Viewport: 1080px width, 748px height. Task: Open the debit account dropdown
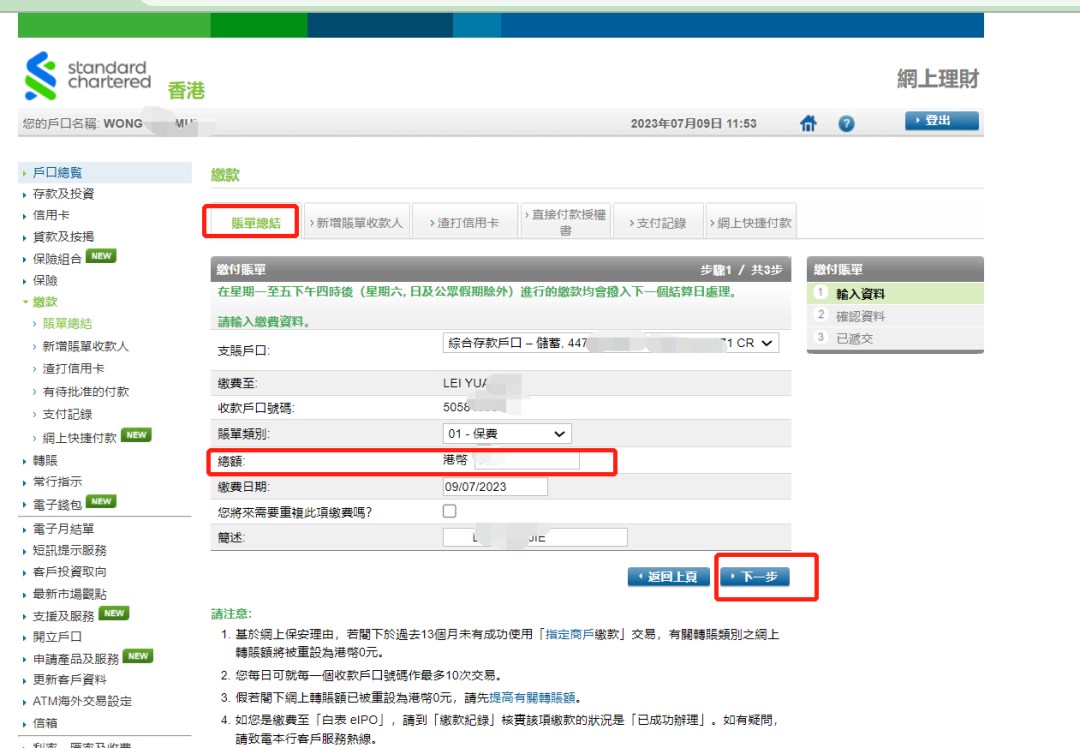click(610, 343)
